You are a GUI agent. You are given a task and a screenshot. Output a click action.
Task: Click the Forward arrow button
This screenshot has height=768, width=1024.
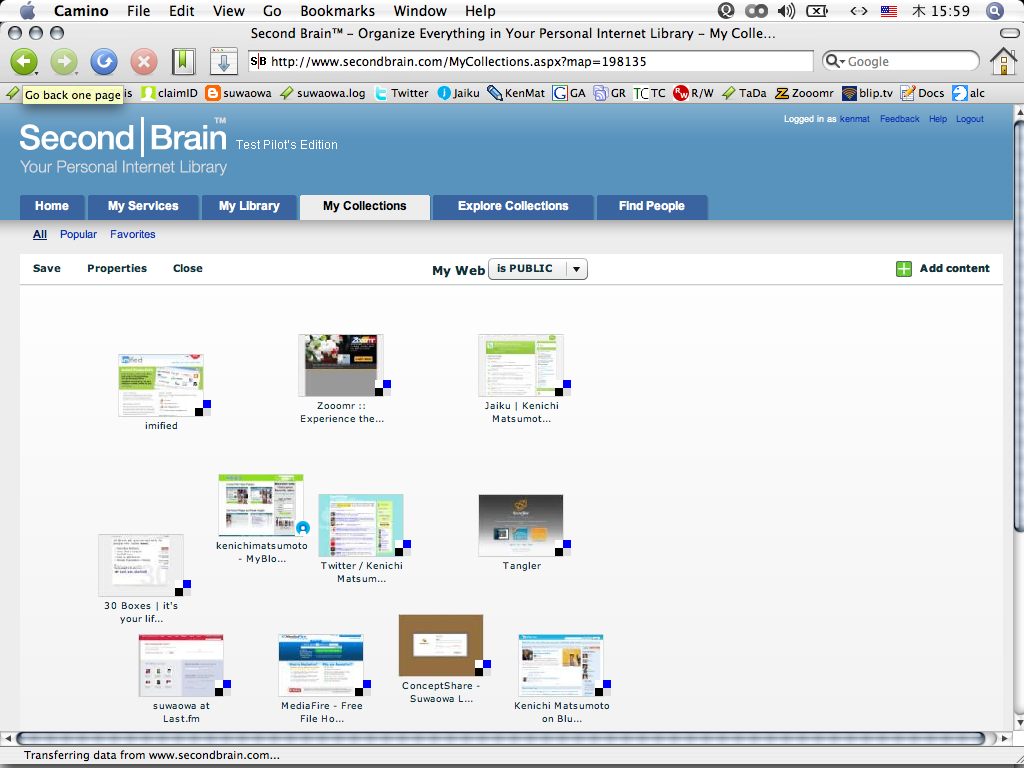tap(64, 62)
